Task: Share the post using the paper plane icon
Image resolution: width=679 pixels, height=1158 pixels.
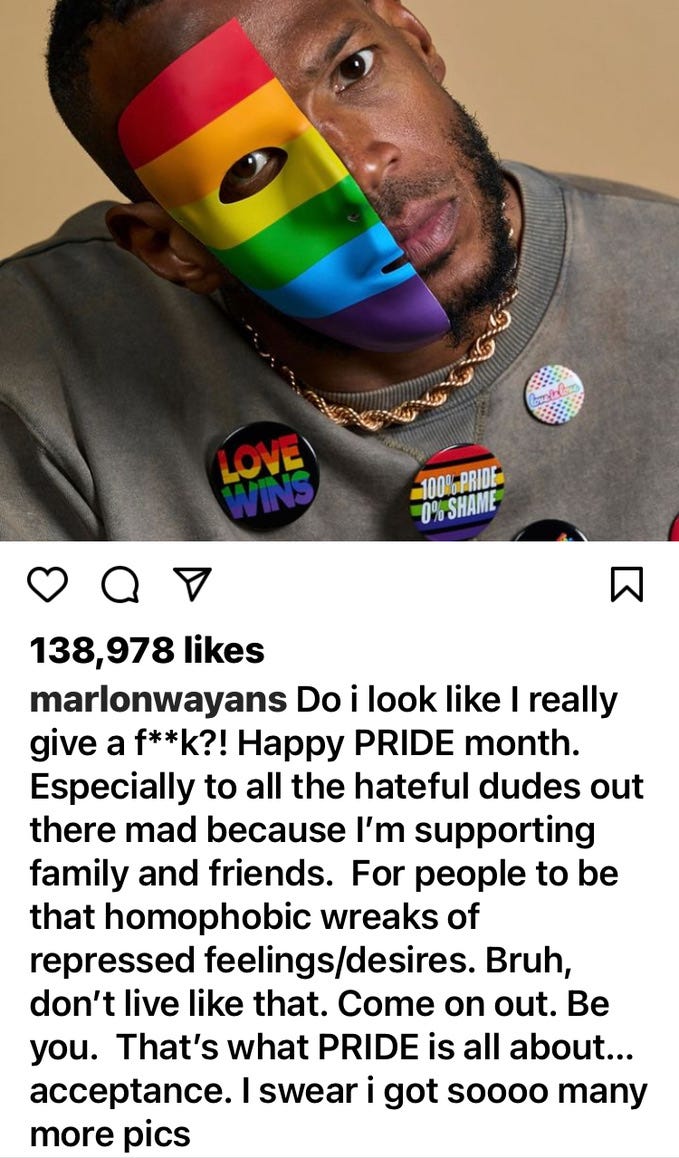Action: coord(191,584)
